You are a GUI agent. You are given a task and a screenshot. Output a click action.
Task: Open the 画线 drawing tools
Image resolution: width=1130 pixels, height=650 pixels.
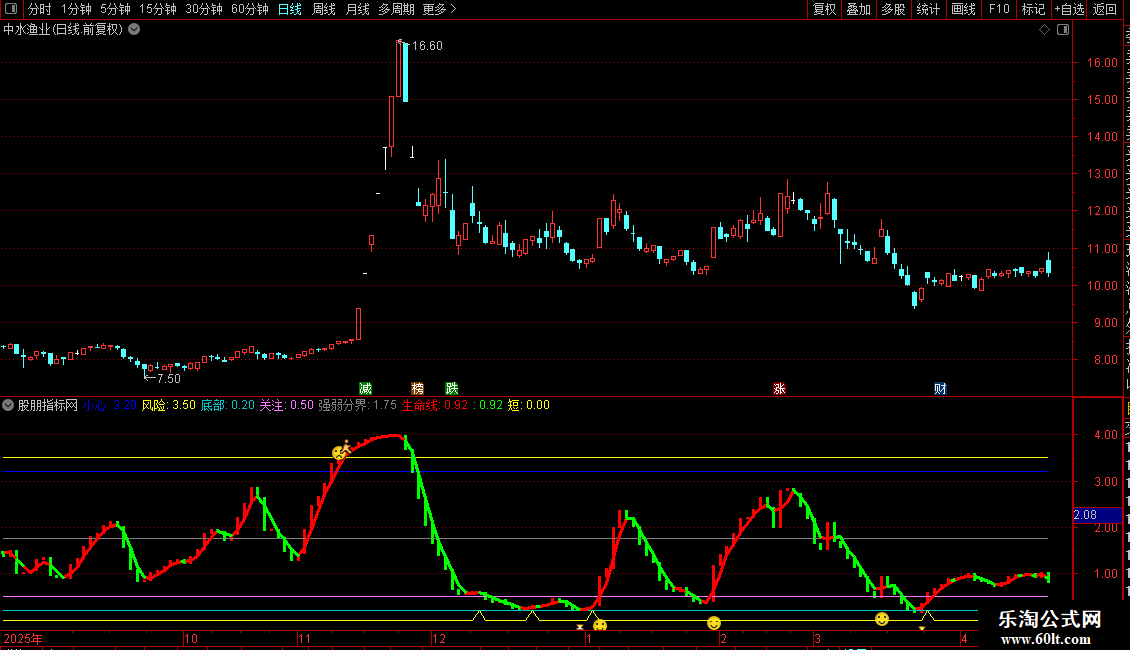point(963,9)
